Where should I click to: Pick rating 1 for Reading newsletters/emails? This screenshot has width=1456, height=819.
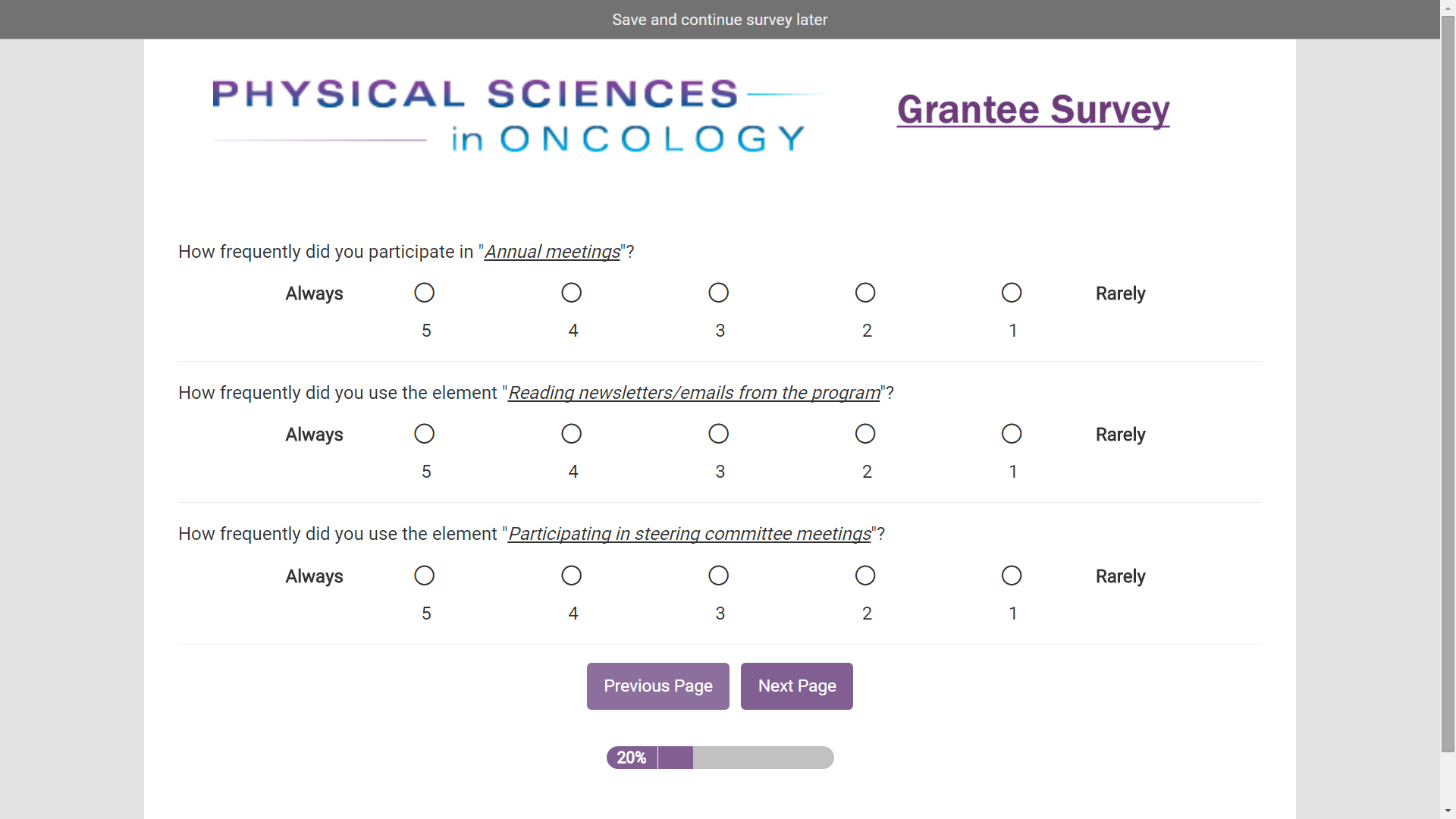pos(1012,434)
